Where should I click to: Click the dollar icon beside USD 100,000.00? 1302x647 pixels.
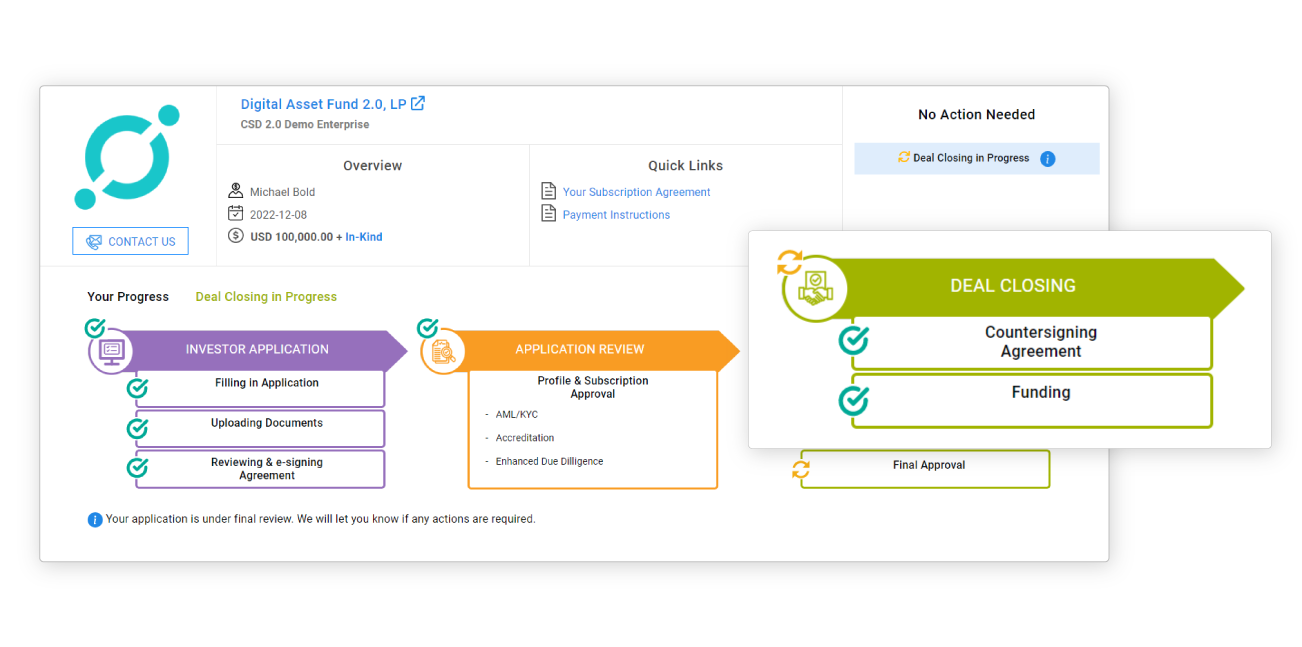click(236, 236)
